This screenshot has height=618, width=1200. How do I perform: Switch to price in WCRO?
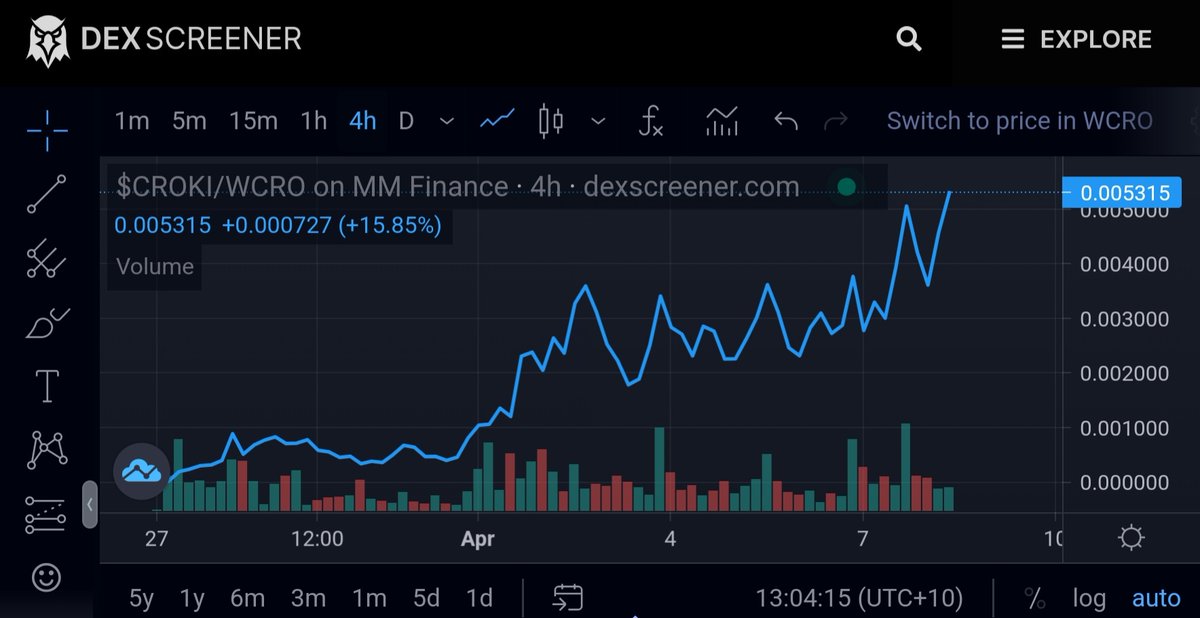click(x=1019, y=121)
